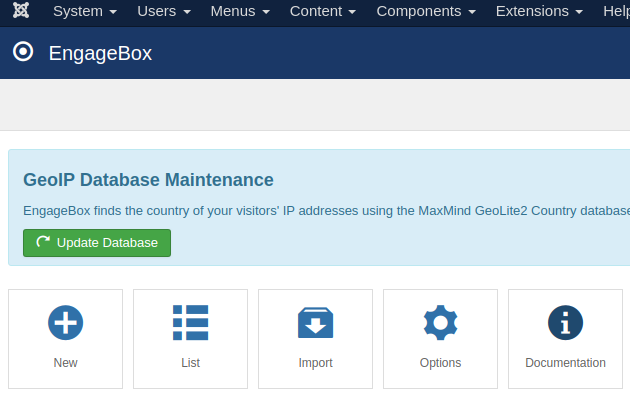Click the refresh arrow on Update Database
Screen dimensions: 630x398
pos(43,242)
